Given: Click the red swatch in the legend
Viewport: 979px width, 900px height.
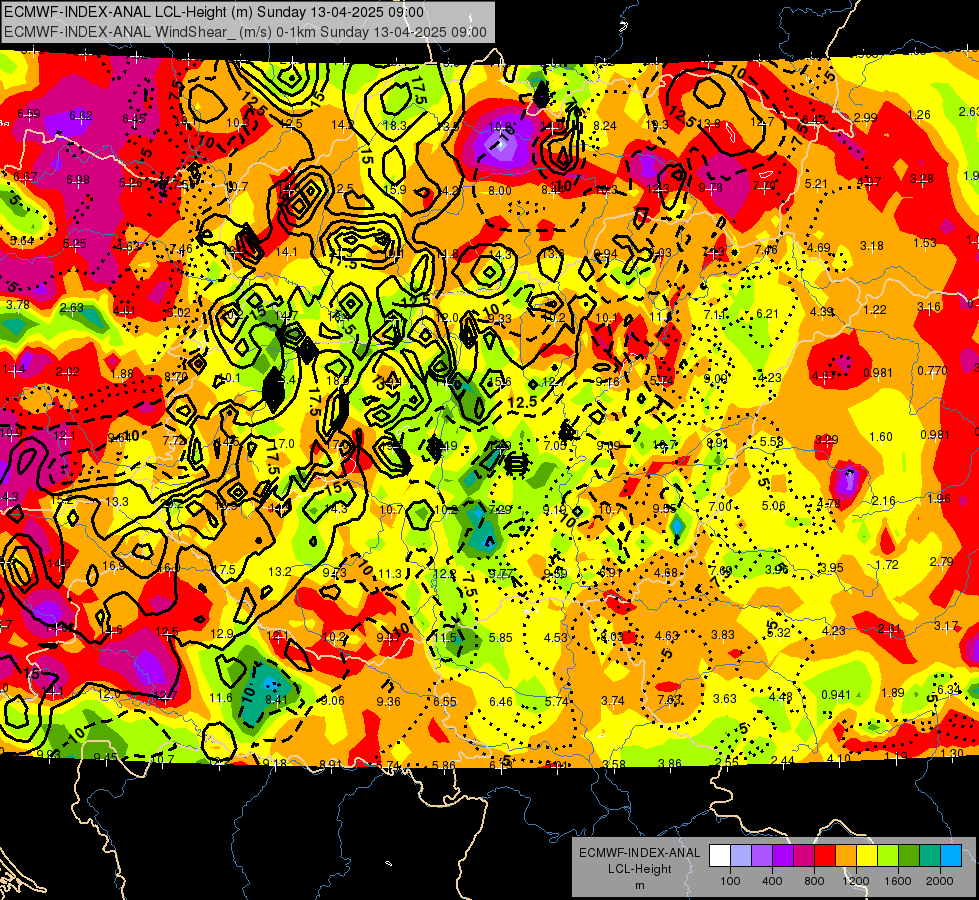Looking at the screenshot, I should click(825, 856).
